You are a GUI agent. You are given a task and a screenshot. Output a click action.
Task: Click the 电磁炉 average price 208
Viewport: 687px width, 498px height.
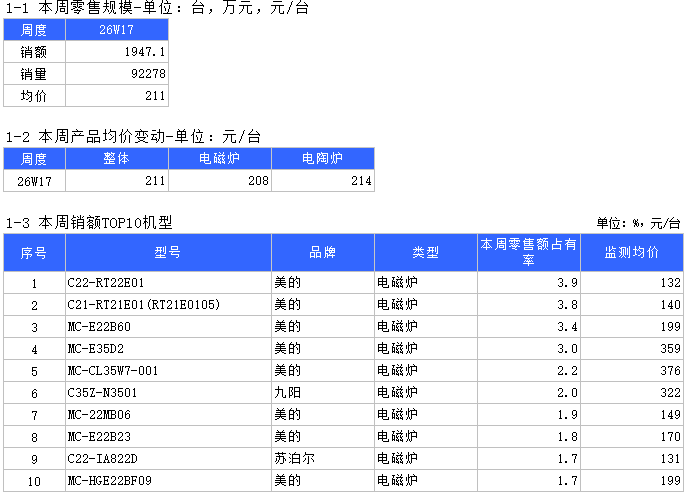point(259,181)
